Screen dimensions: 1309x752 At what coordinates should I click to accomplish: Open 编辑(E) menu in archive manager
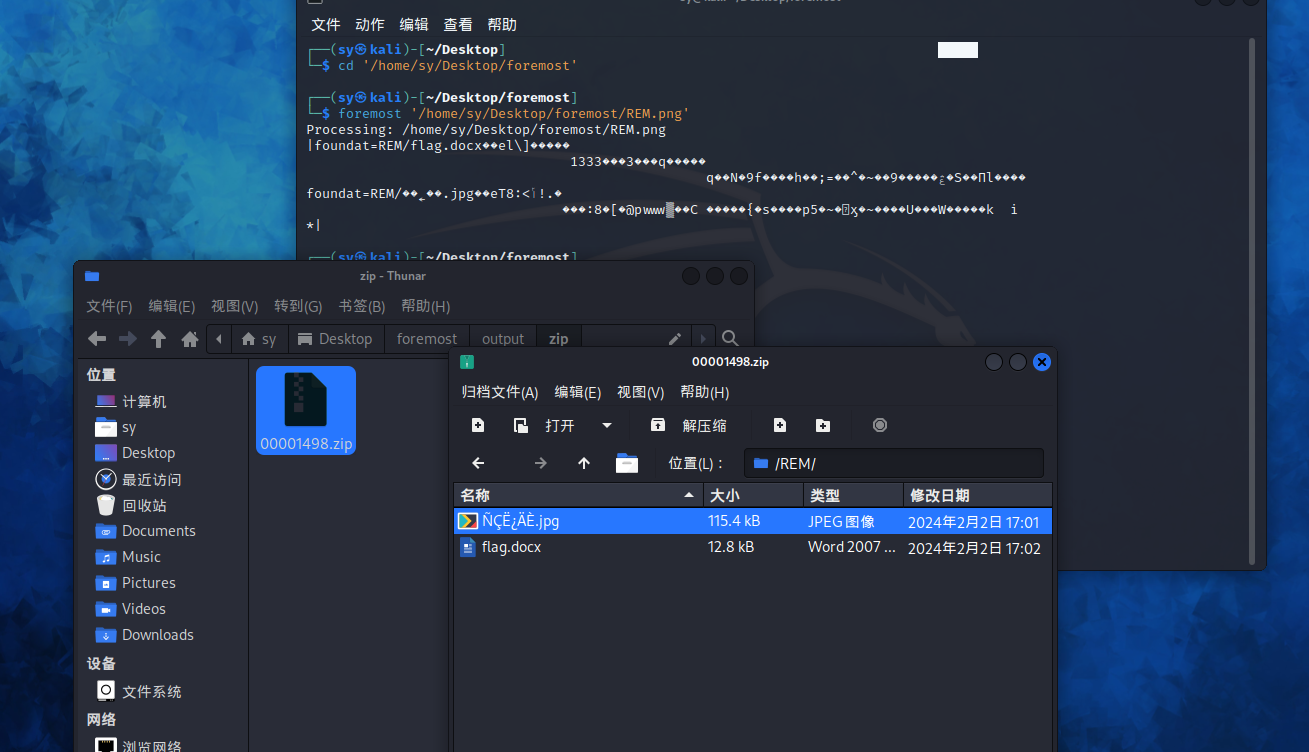(578, 392)
